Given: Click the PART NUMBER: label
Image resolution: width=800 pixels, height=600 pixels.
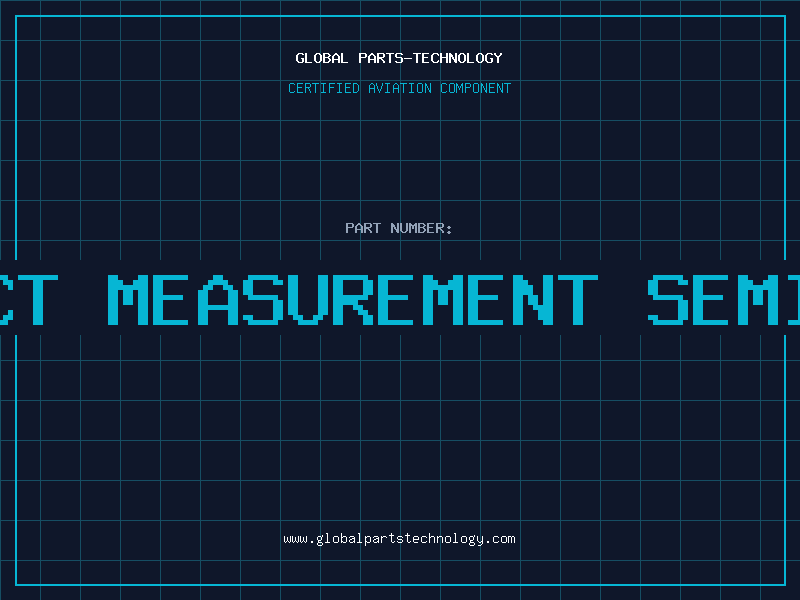Looking at the screenshot, I should pyautogui.click(x=398, y=228).
